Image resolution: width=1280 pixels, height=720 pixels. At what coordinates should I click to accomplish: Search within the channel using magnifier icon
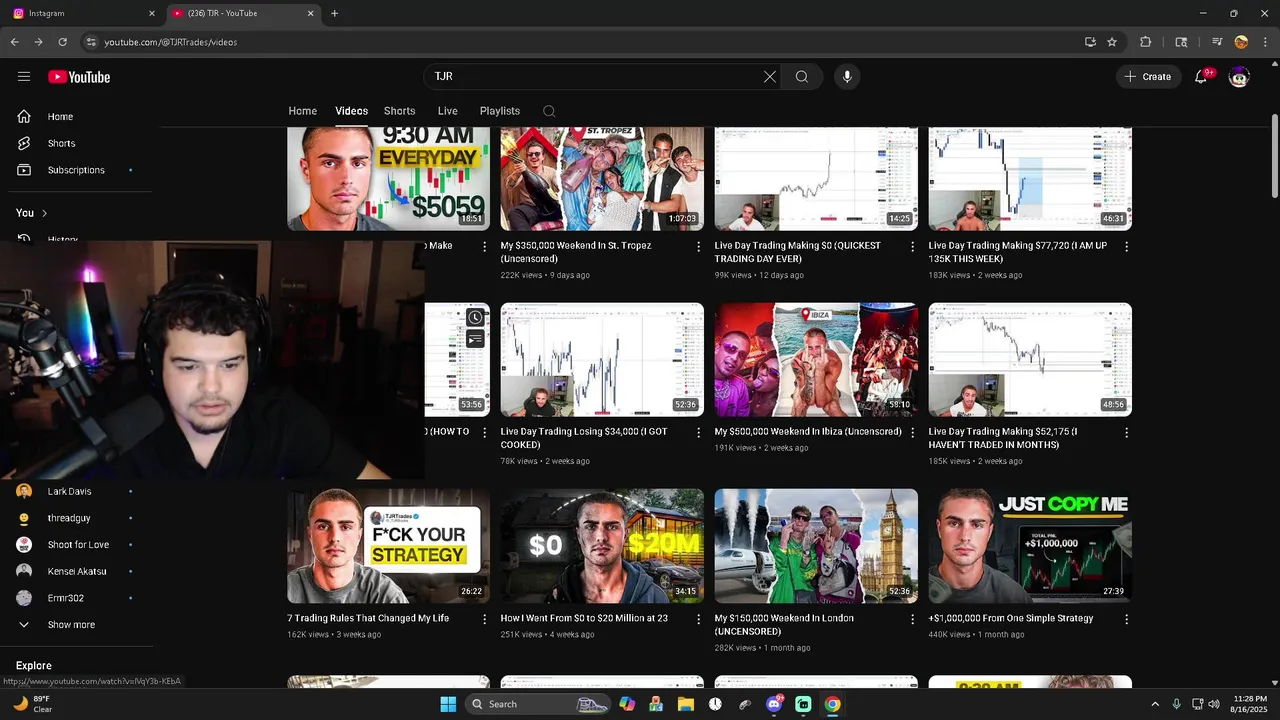[549, 111]
